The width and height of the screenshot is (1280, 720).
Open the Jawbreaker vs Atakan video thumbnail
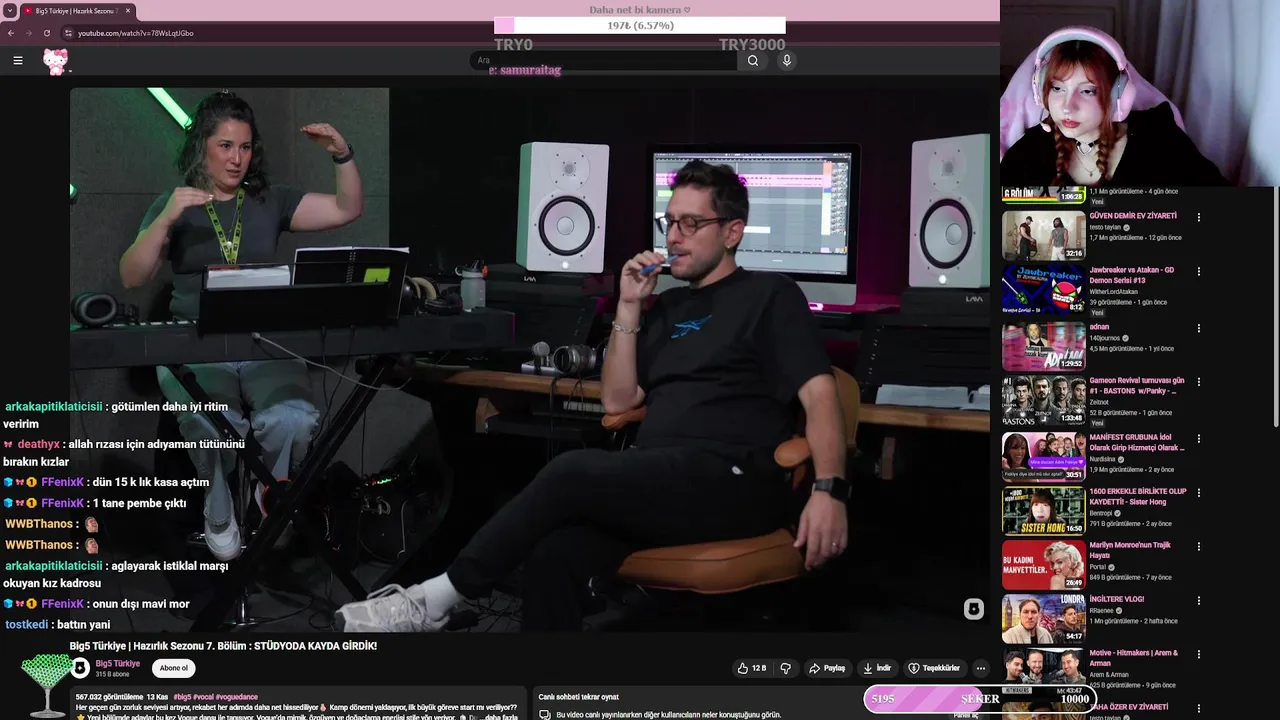tap(1044, 289)
